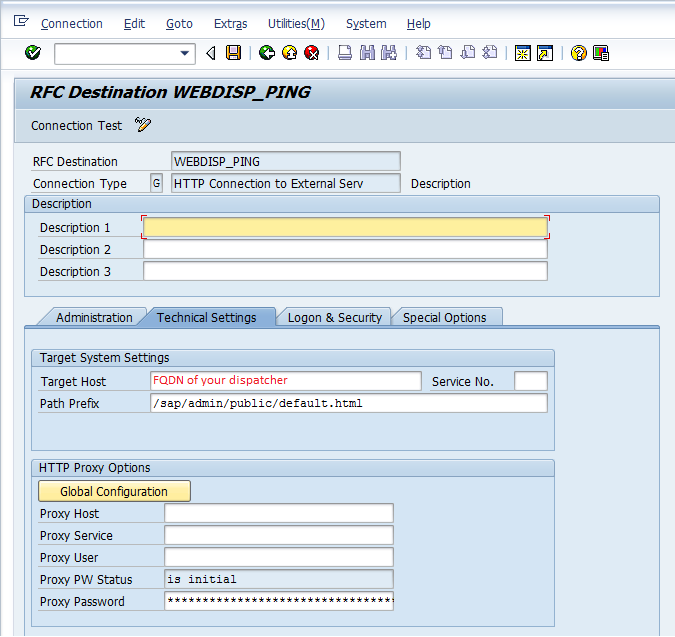Click the Customize Local Layout icon

pyautogui.click(x=601, y=53)
